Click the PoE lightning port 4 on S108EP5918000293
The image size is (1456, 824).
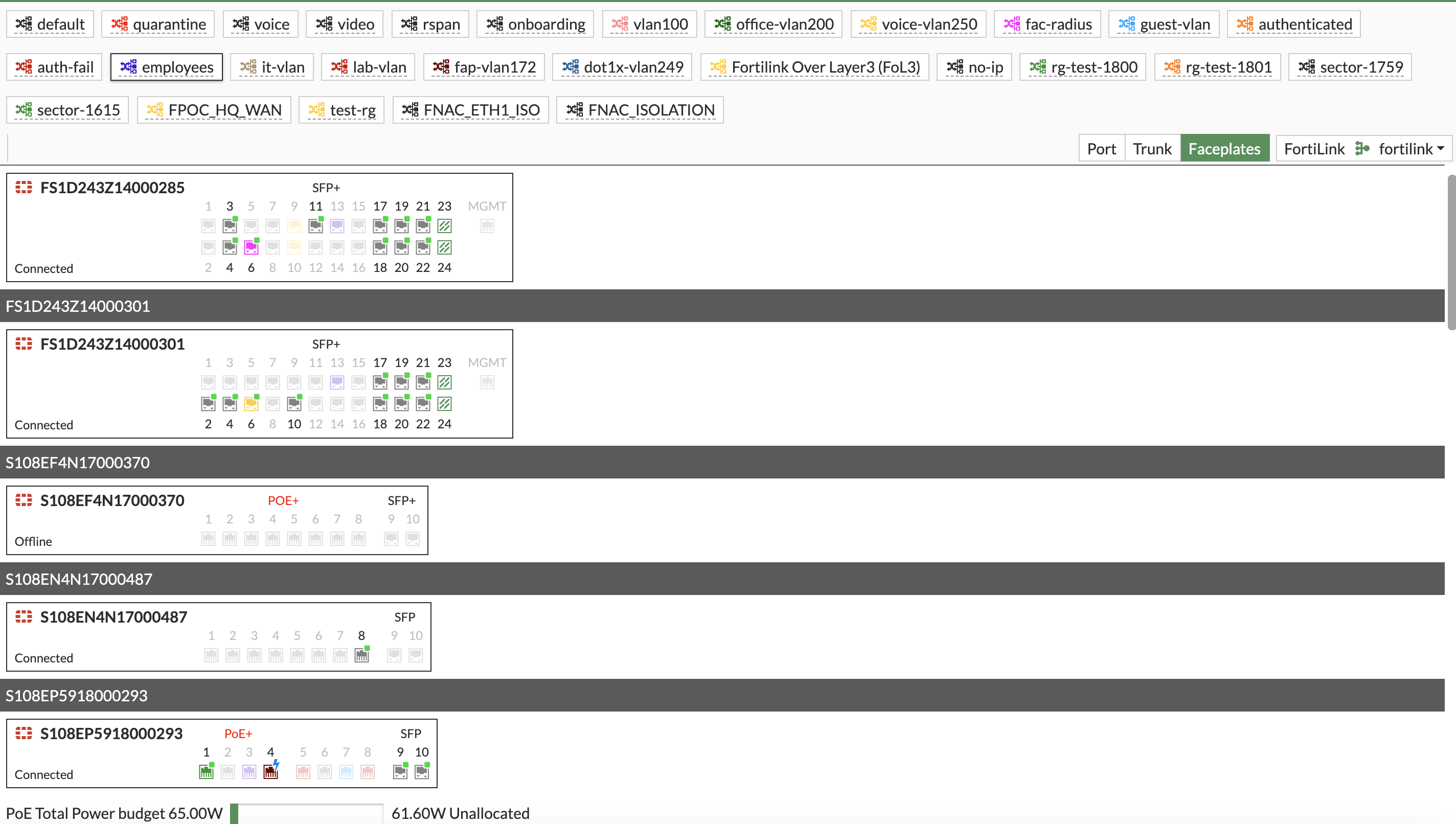pos(270,771)
